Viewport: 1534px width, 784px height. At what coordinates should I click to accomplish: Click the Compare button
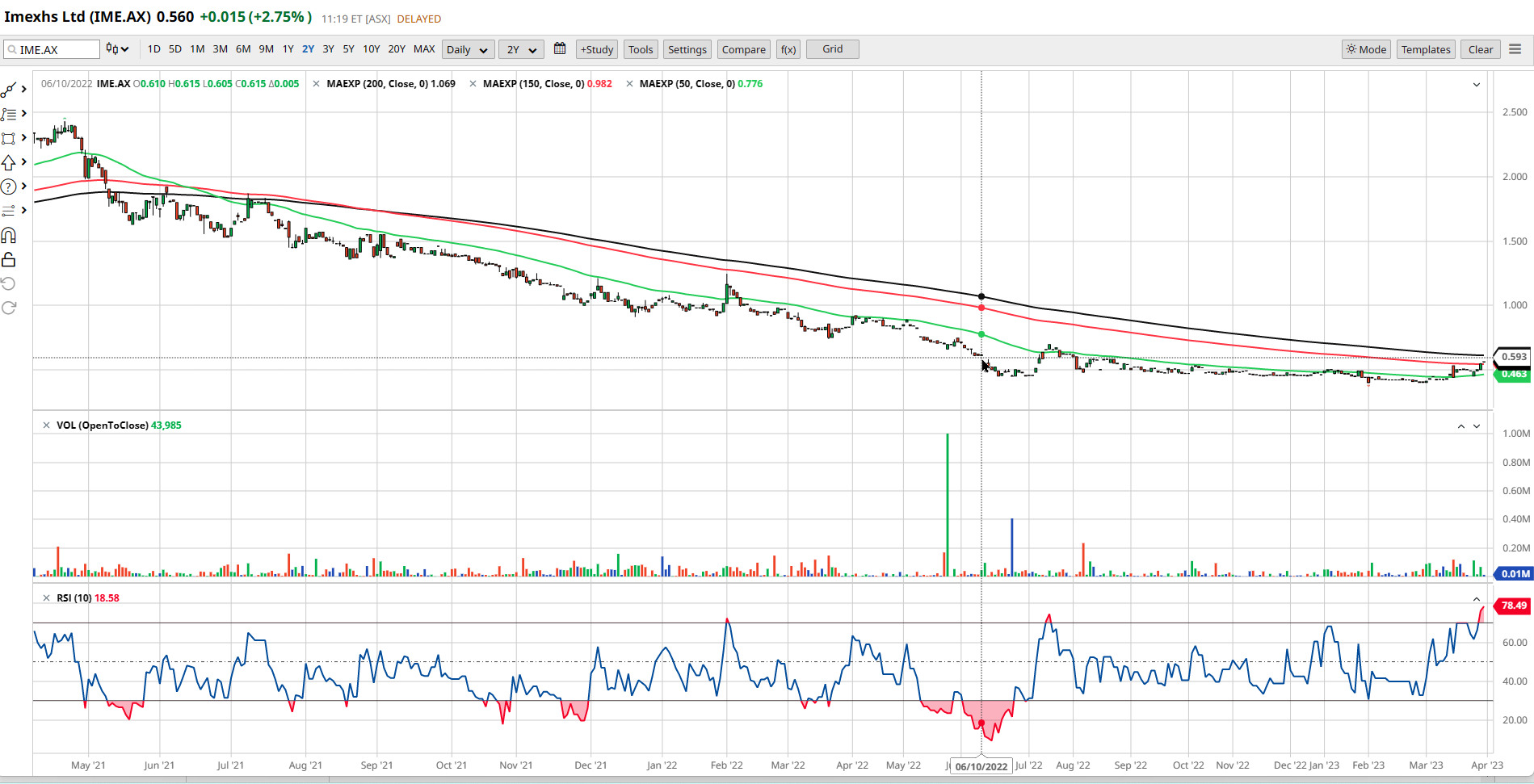[x=744, y=50]
